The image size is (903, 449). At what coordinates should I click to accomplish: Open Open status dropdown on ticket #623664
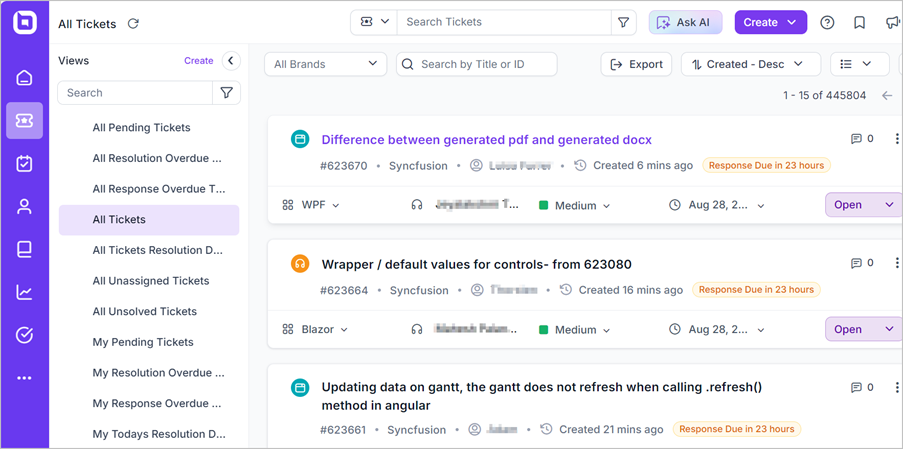pyautogui.click(x=863, y=329)
